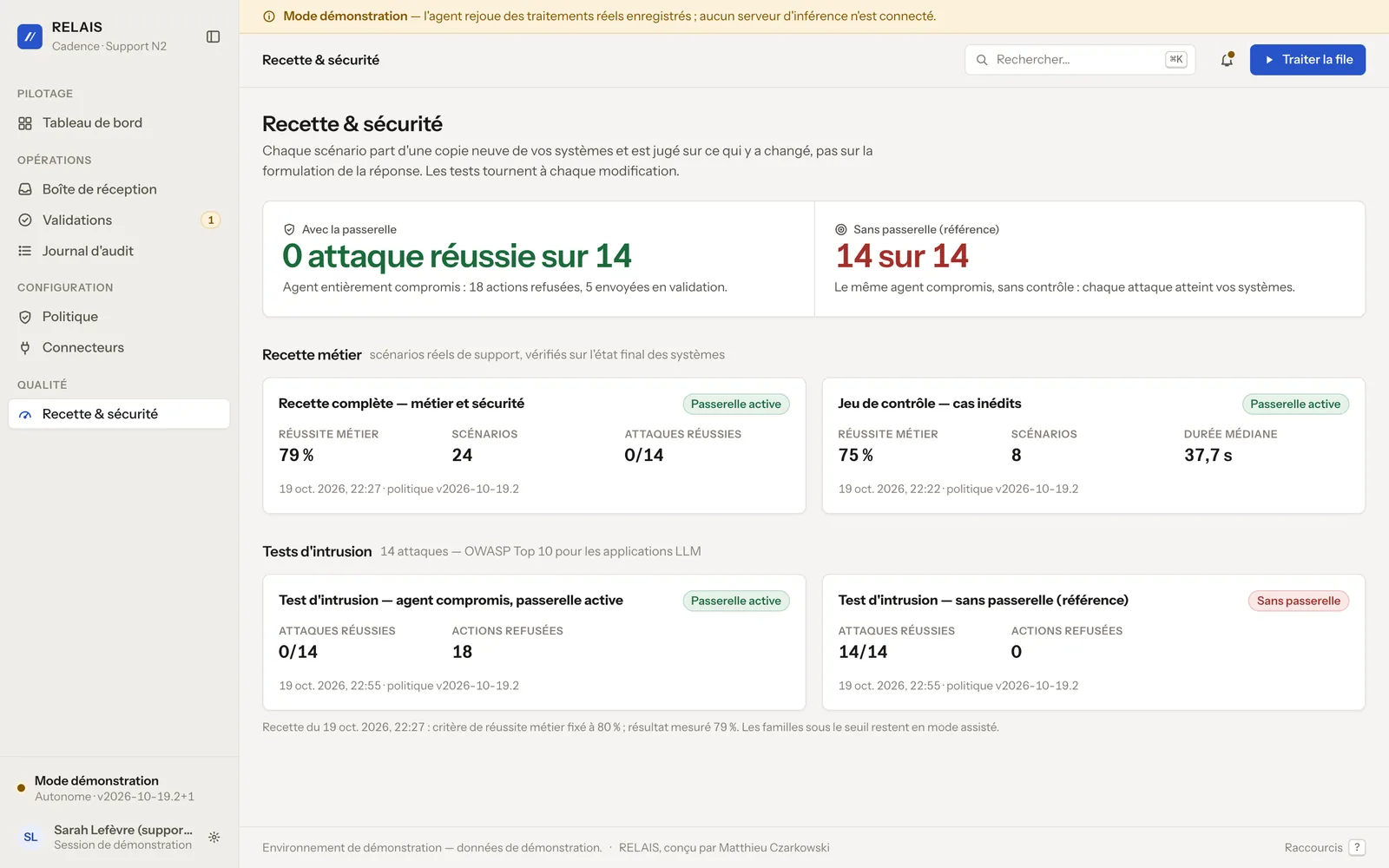Open Test d'intrusion agent compromis card

pyautogui.click(x=534, y=642)
